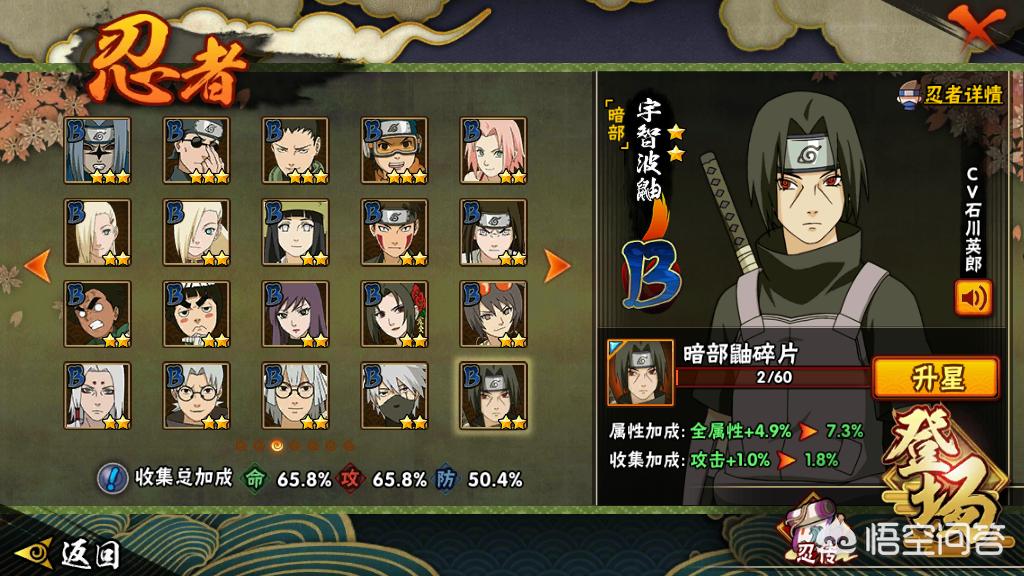Select Hinata portrait with dark hair

pos(295,232)
